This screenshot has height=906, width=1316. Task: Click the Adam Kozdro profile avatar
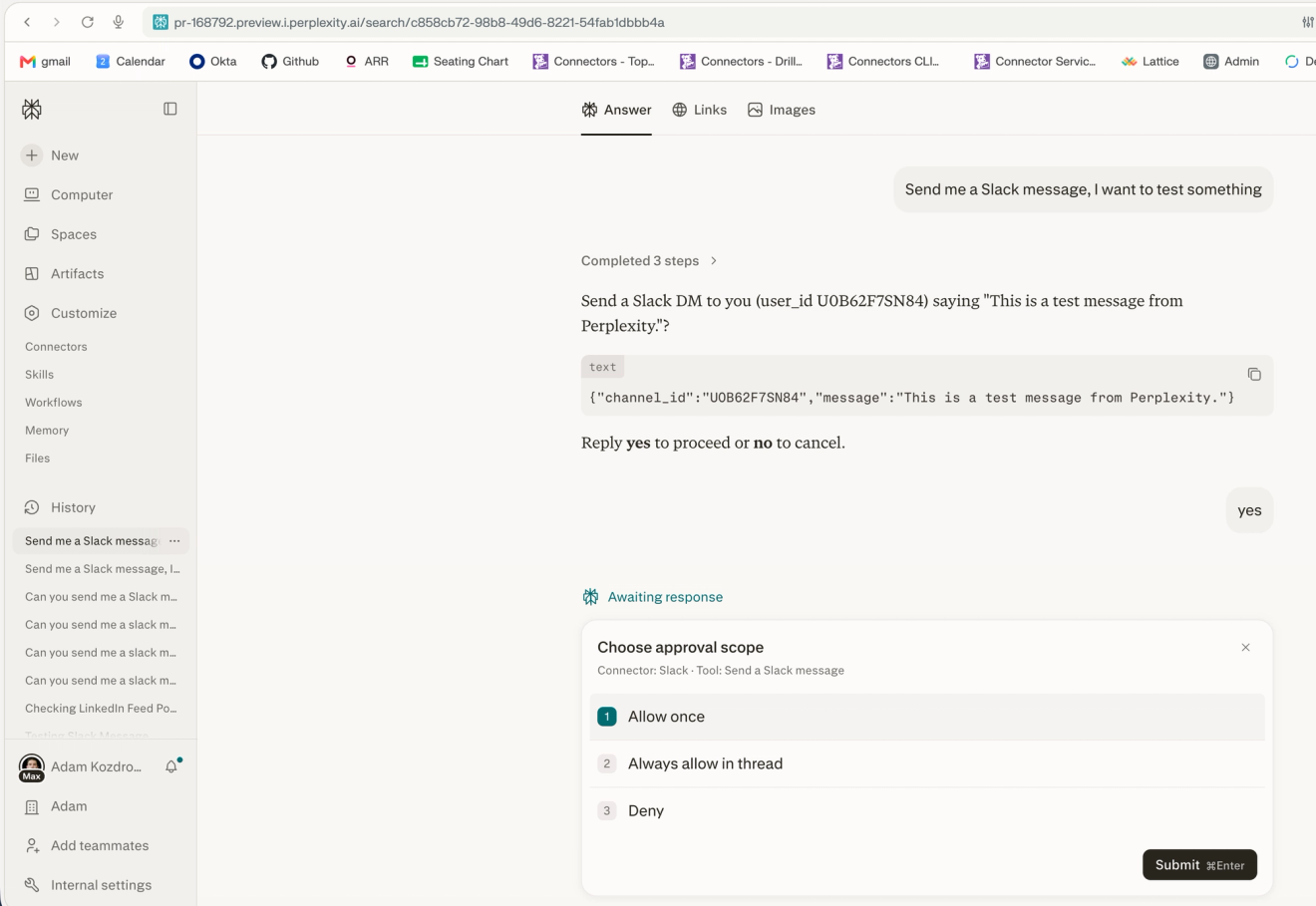point(32,767)
